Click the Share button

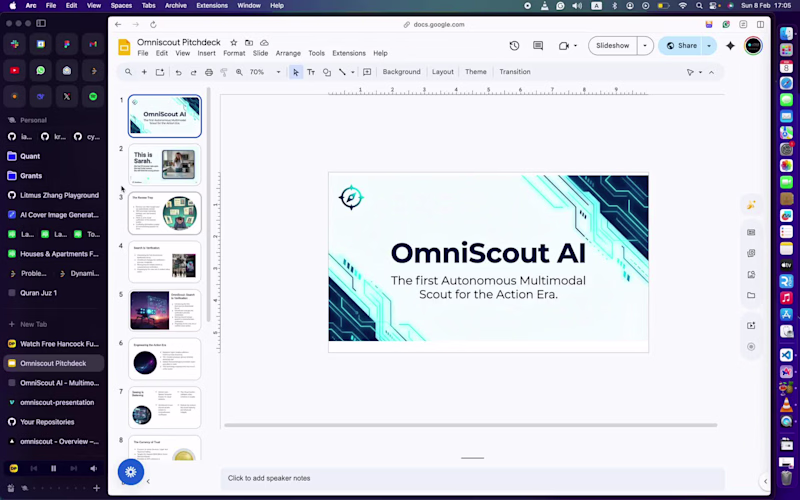[x=682, y=45]
